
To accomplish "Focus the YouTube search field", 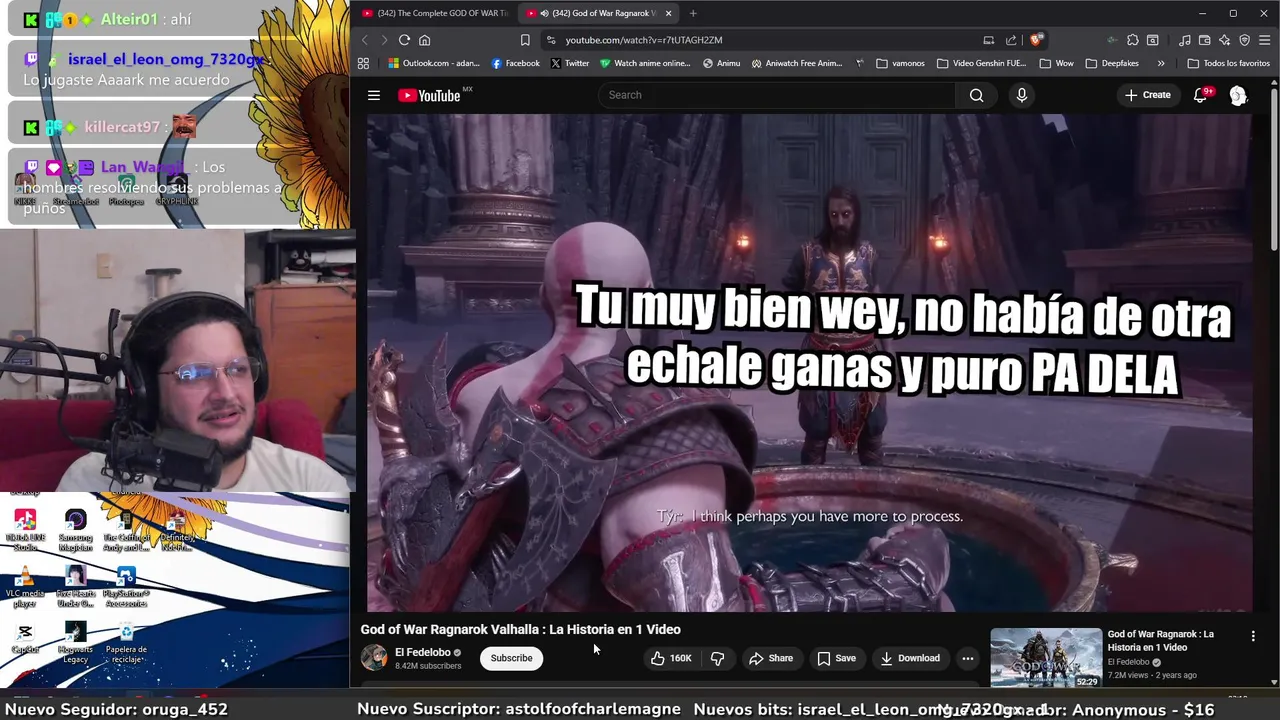I will point(776,95).
